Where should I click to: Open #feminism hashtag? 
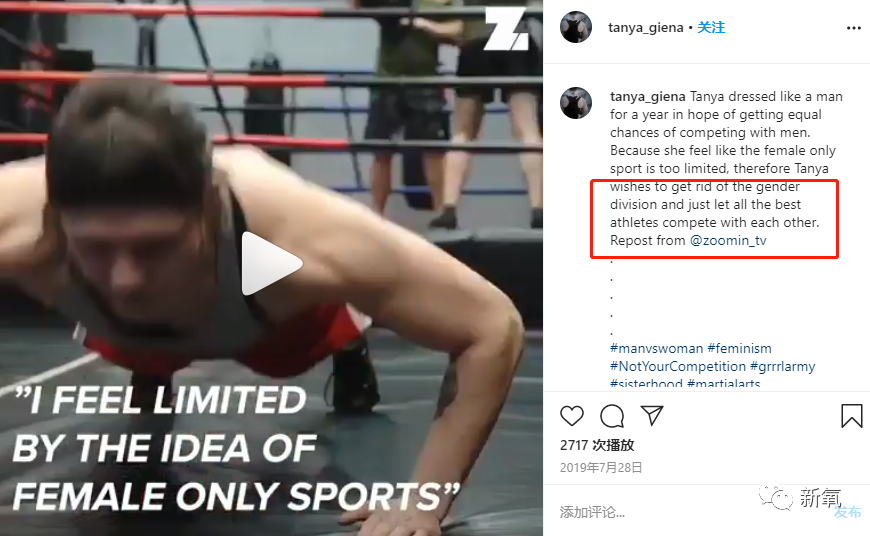[x=739, y=348]
